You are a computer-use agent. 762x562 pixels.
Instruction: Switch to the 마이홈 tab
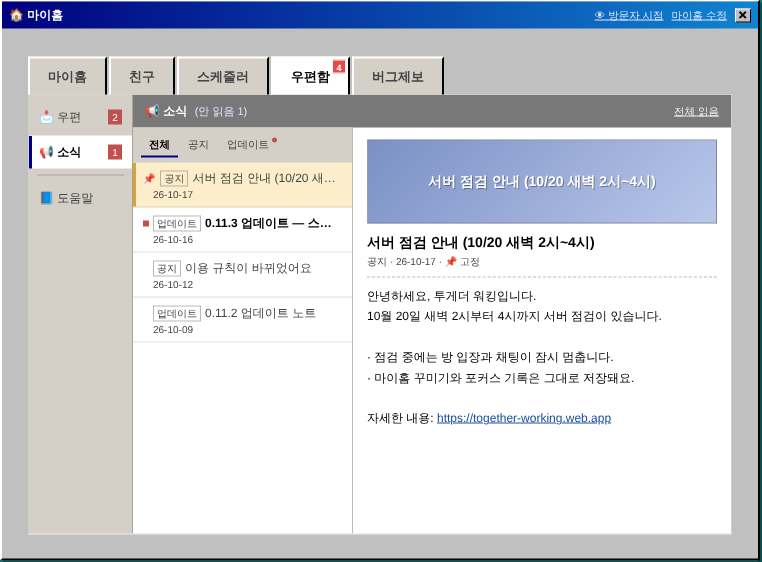[67, 76]
